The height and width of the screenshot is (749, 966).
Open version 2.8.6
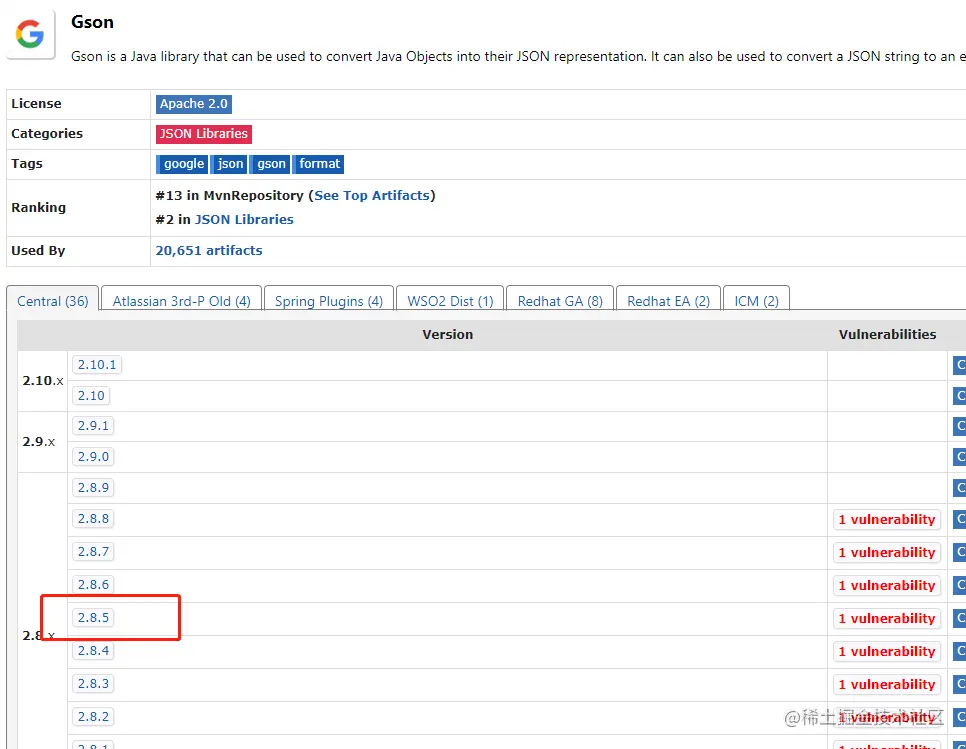[x=93, y=585]
